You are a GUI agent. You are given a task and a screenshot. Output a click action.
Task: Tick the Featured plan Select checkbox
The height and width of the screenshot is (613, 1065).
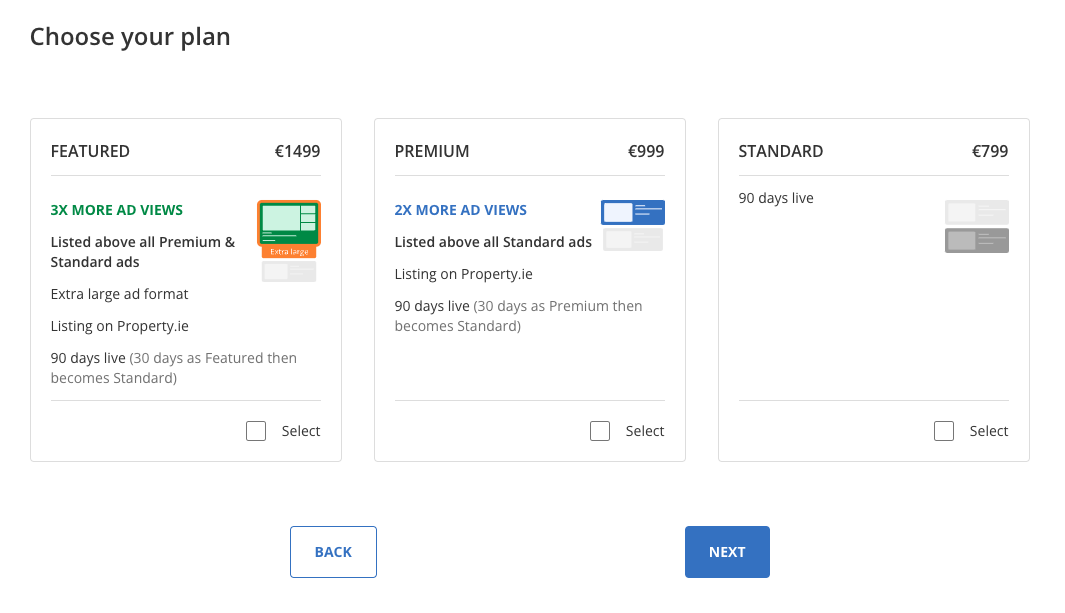pyautogui.click(x=256, y=431)
